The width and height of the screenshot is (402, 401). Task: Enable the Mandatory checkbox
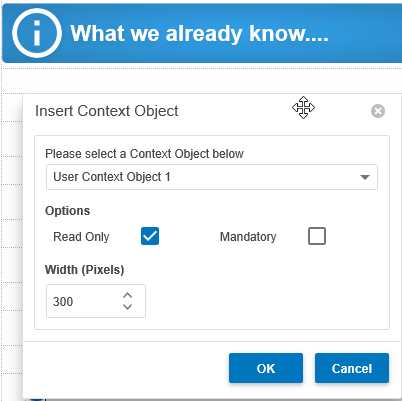coord(317,236)
